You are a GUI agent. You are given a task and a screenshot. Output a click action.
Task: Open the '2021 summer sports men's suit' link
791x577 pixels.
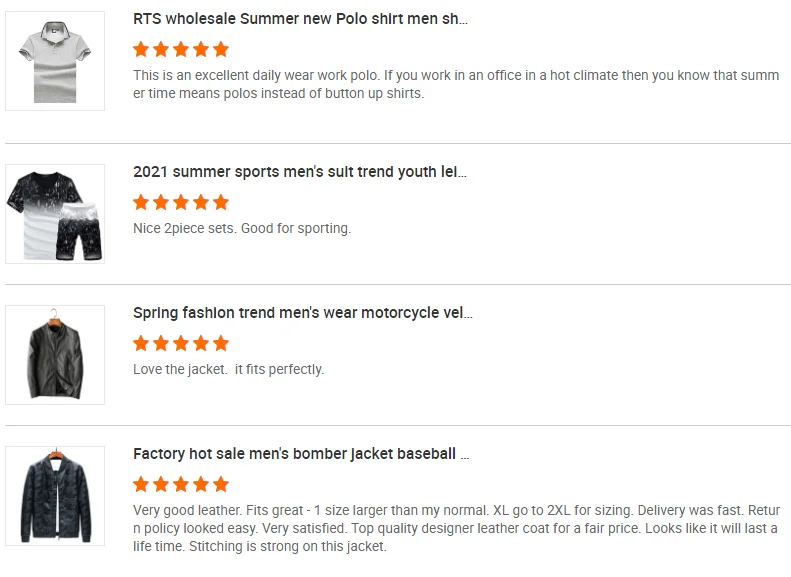click(300, 171)
